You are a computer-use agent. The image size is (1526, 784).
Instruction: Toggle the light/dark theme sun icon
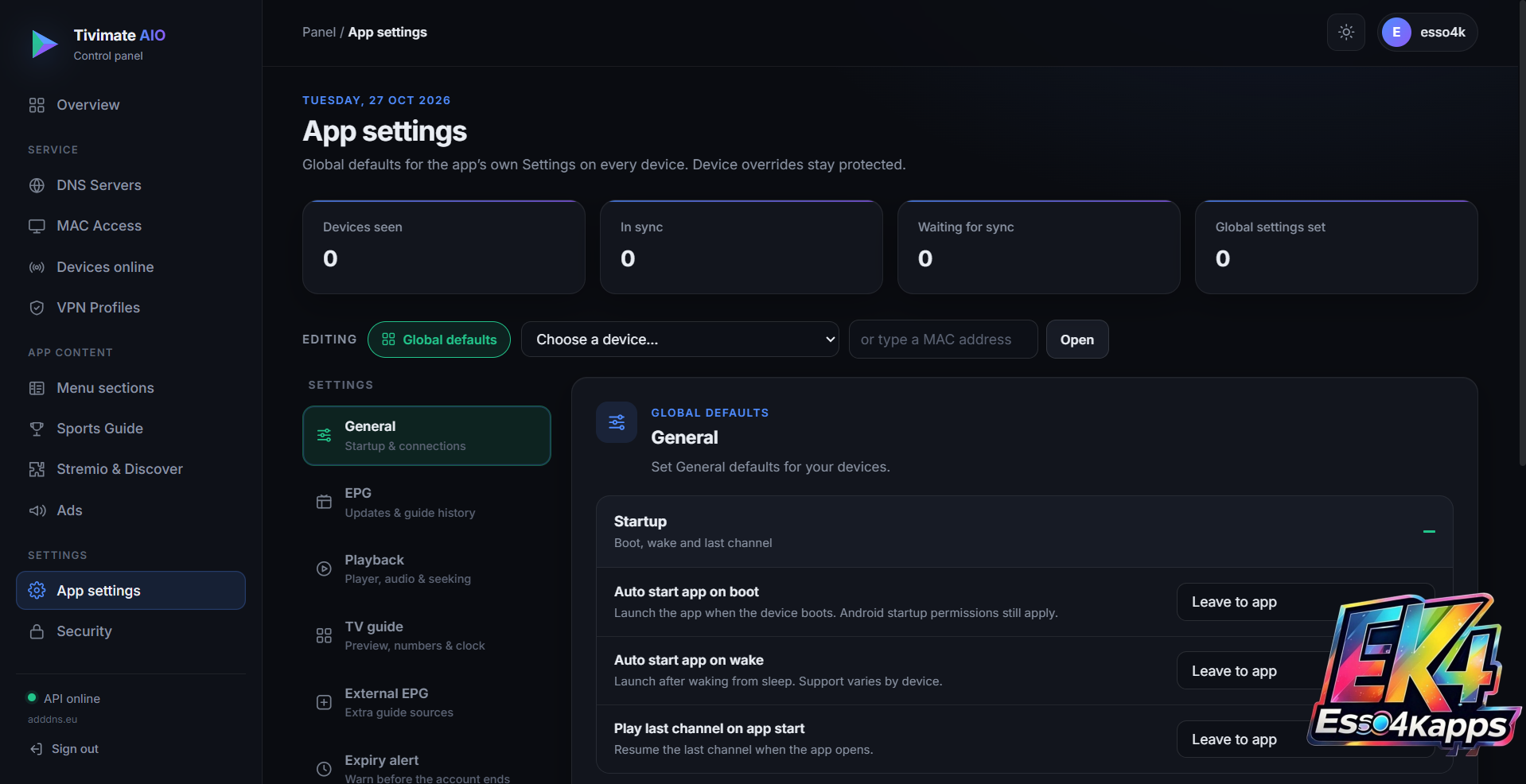1346,33
